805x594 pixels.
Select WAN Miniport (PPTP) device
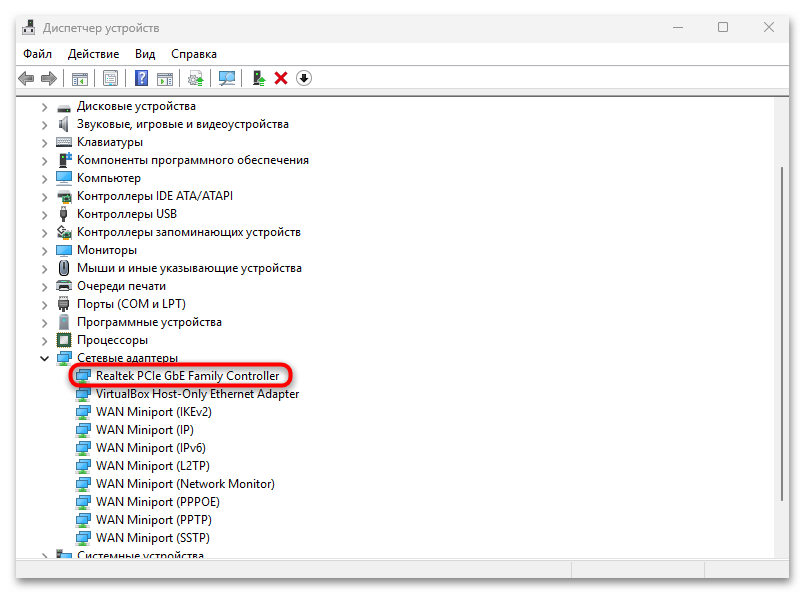click(x=152, y=519)
